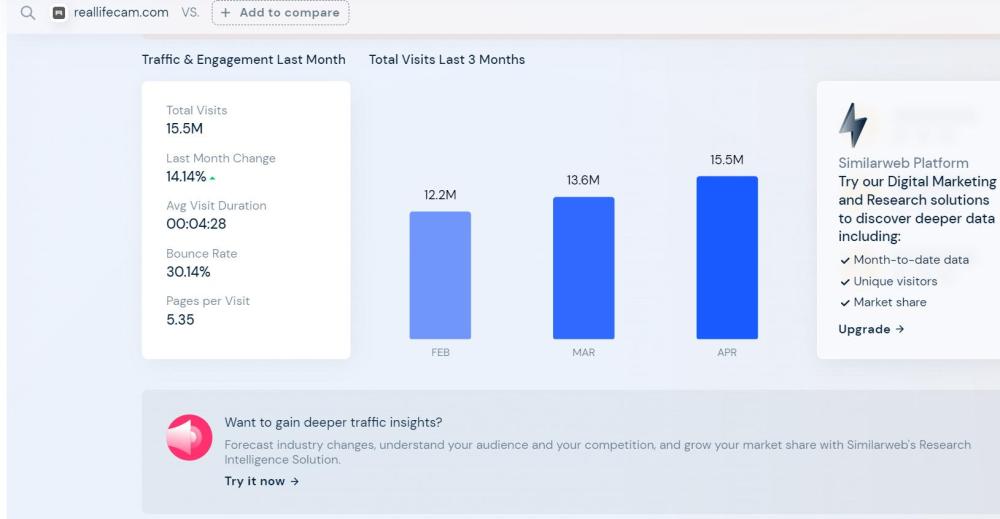The height and width of the screenshot is (519, 1000).
Task: Click the checkmark next to Month-to-date data
Action: (845, 260)
